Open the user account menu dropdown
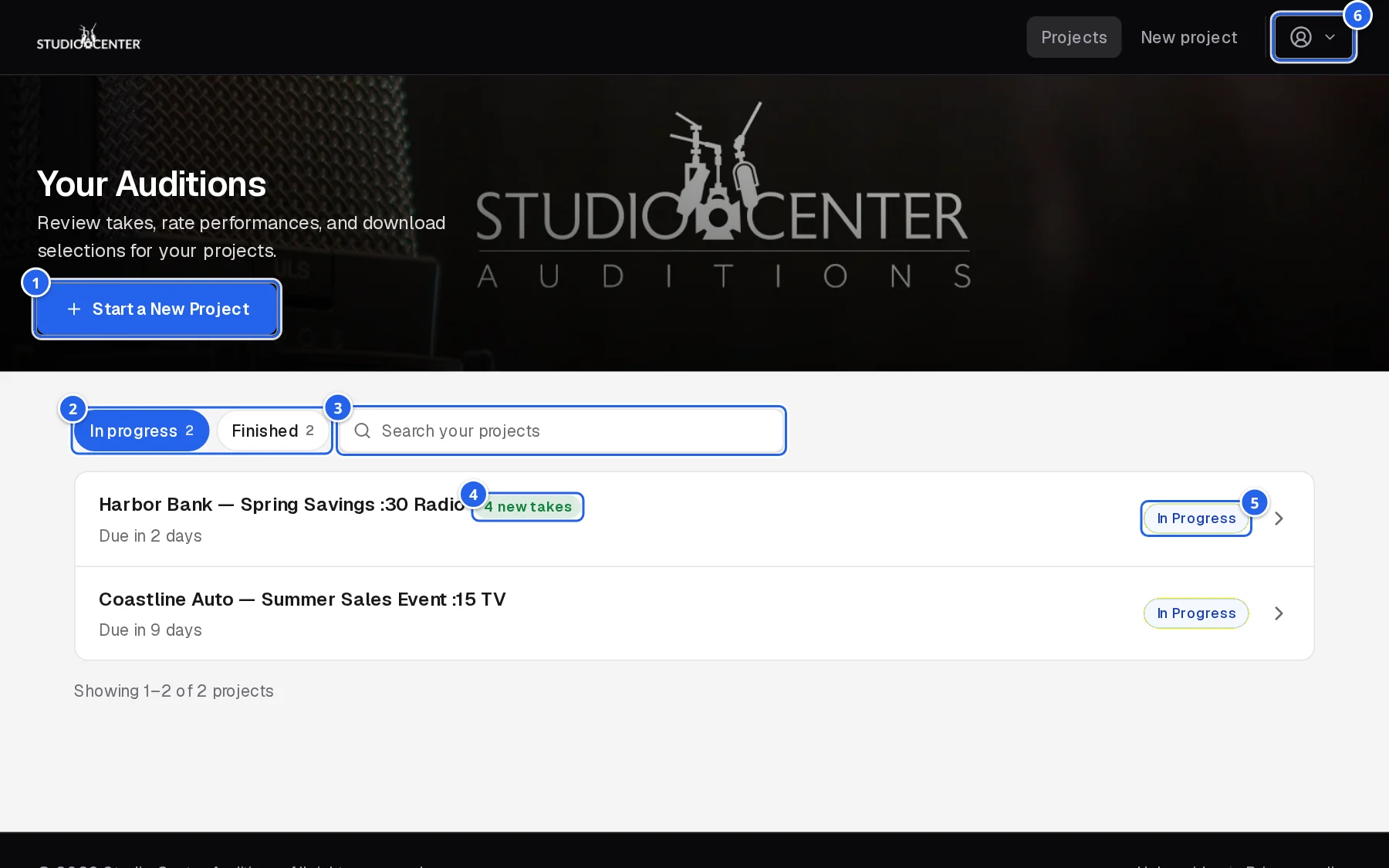The width and height of the screenshot is (1389, 868). point(1313,37)
